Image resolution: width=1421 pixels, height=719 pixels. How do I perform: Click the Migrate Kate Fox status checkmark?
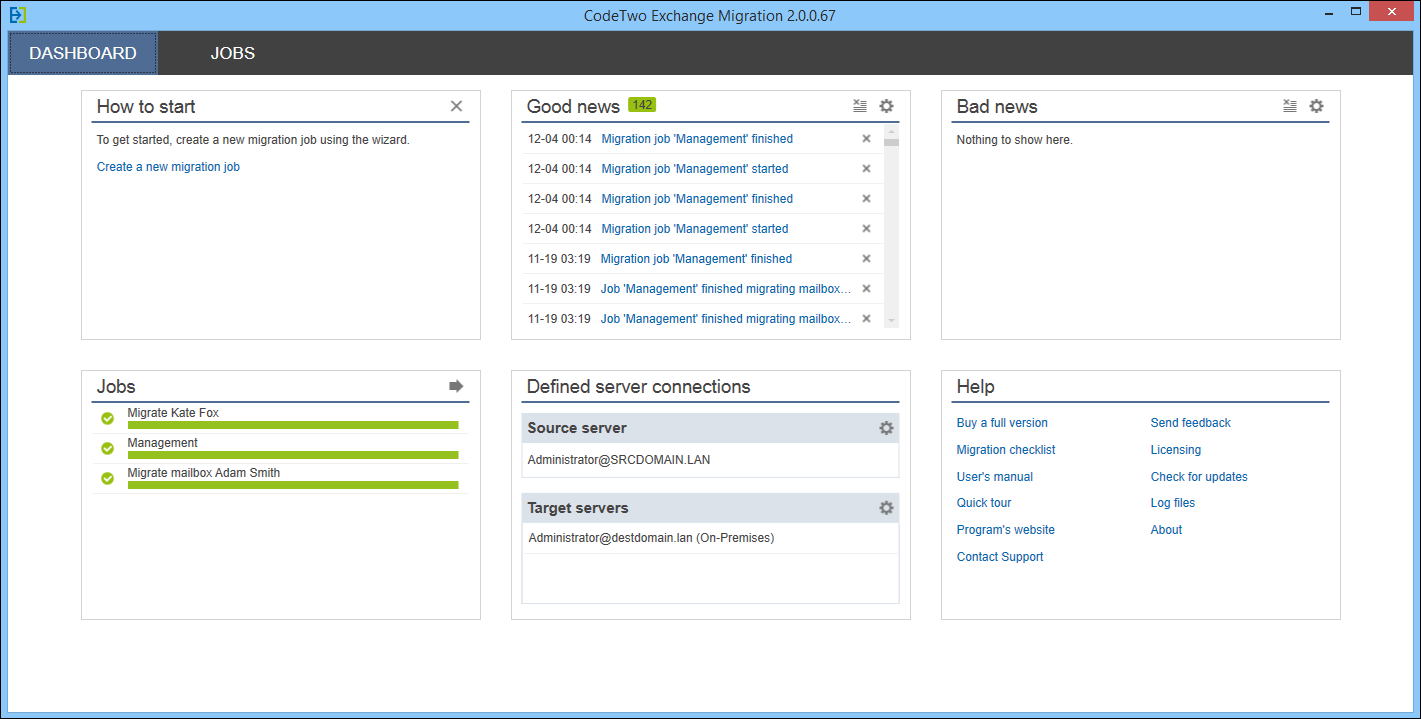coord(108,419)
